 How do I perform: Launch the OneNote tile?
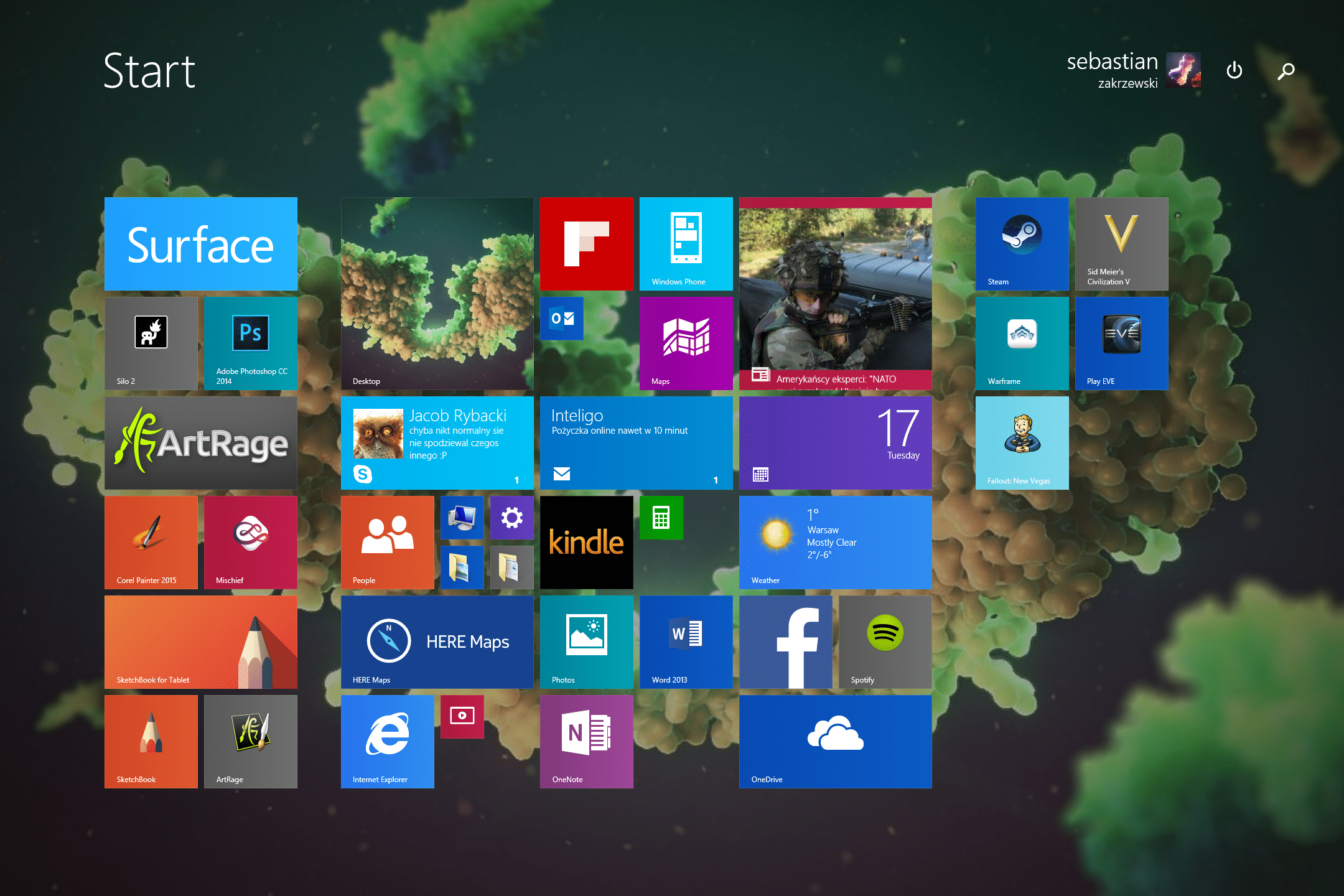click(587, 742)
